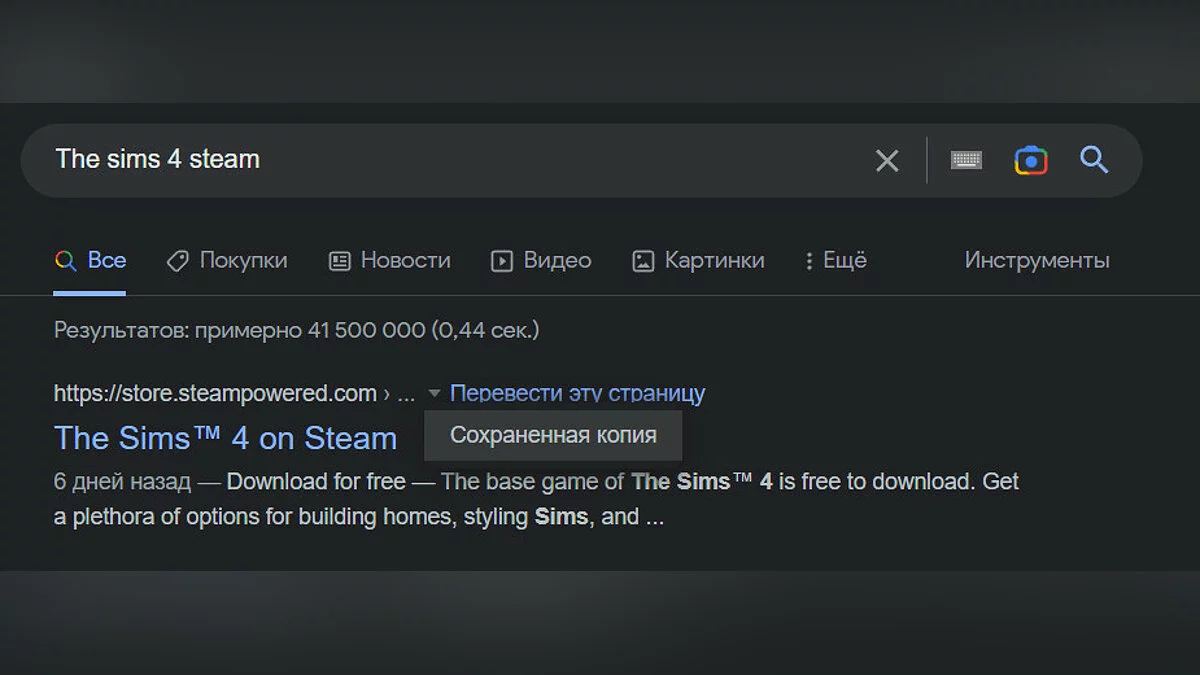Click the store.steampowered.com URL
The height and width of the screenshot is (675, 1200).
click(215, 394)
